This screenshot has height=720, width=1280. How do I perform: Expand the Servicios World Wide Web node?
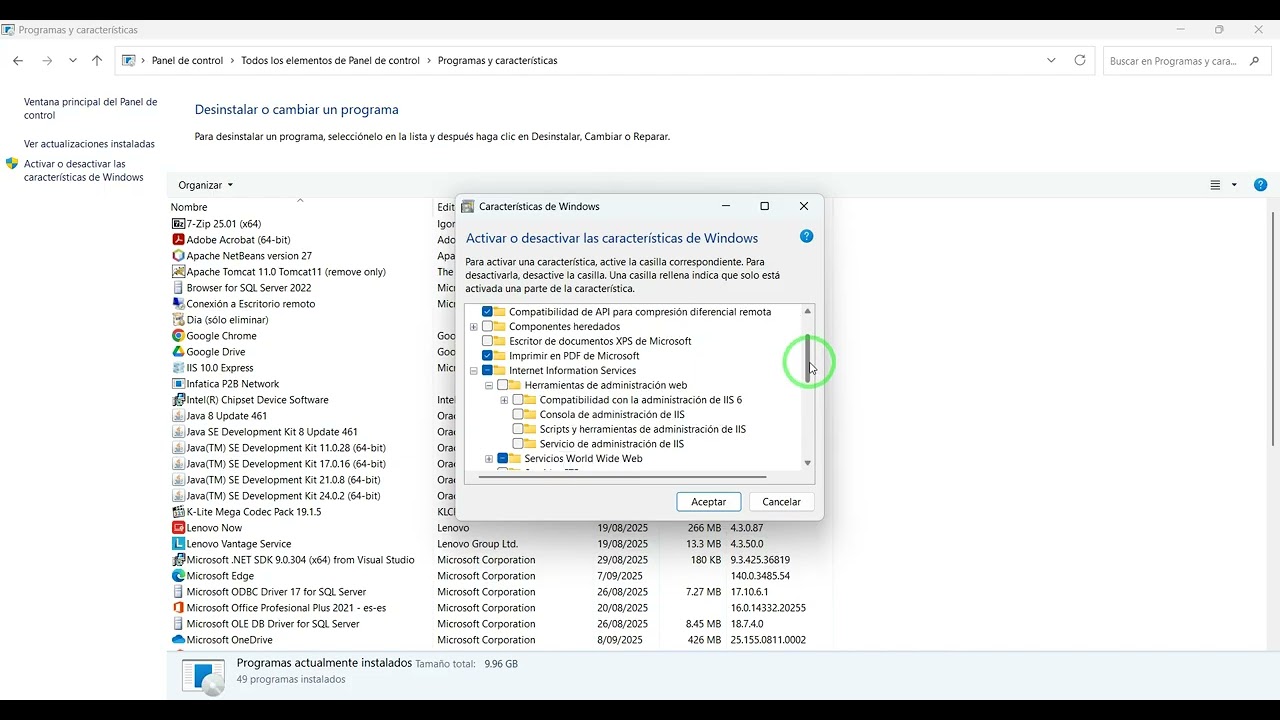pos(489,459)
